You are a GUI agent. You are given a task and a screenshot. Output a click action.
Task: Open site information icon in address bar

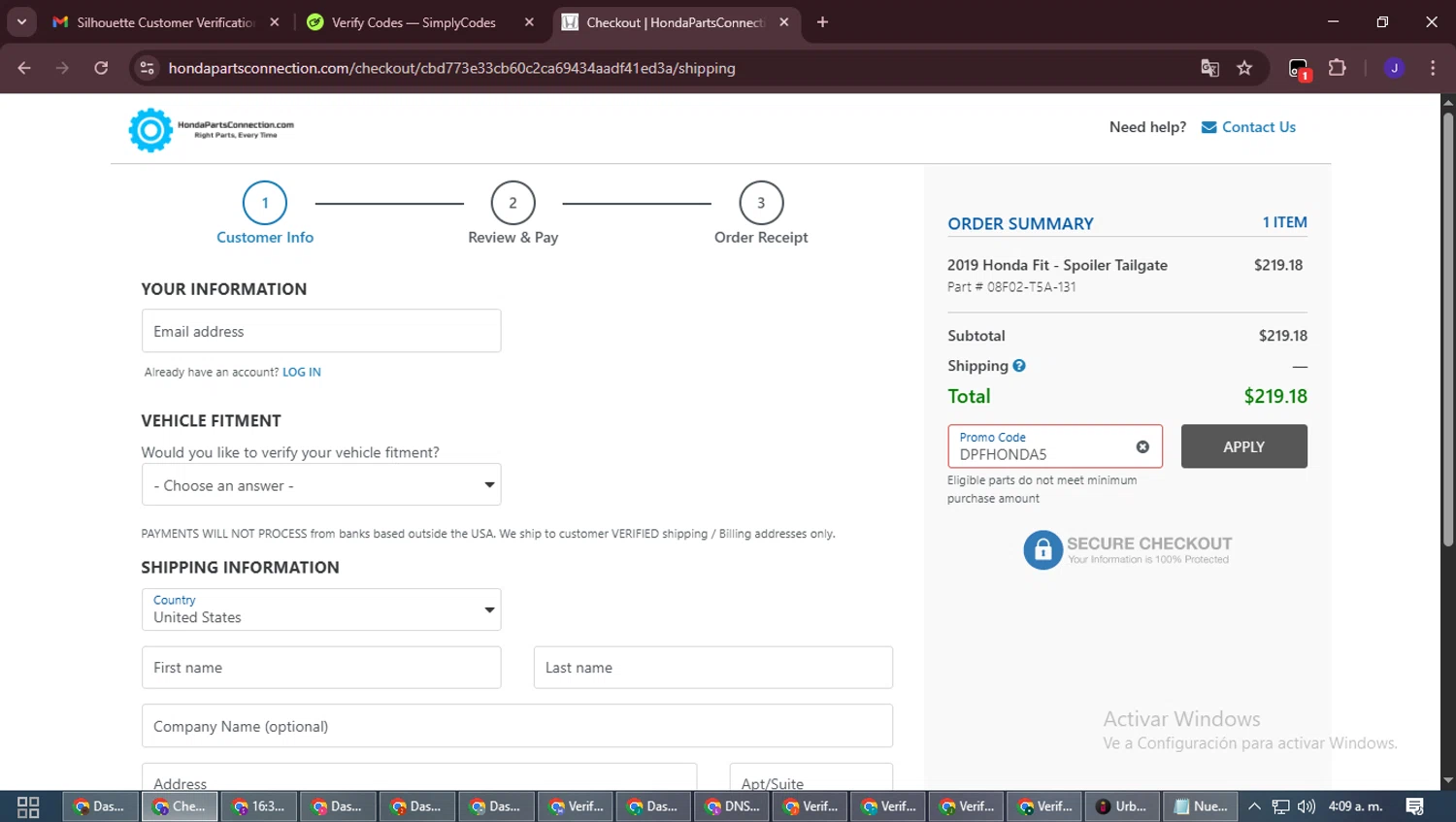coord(147,68)
